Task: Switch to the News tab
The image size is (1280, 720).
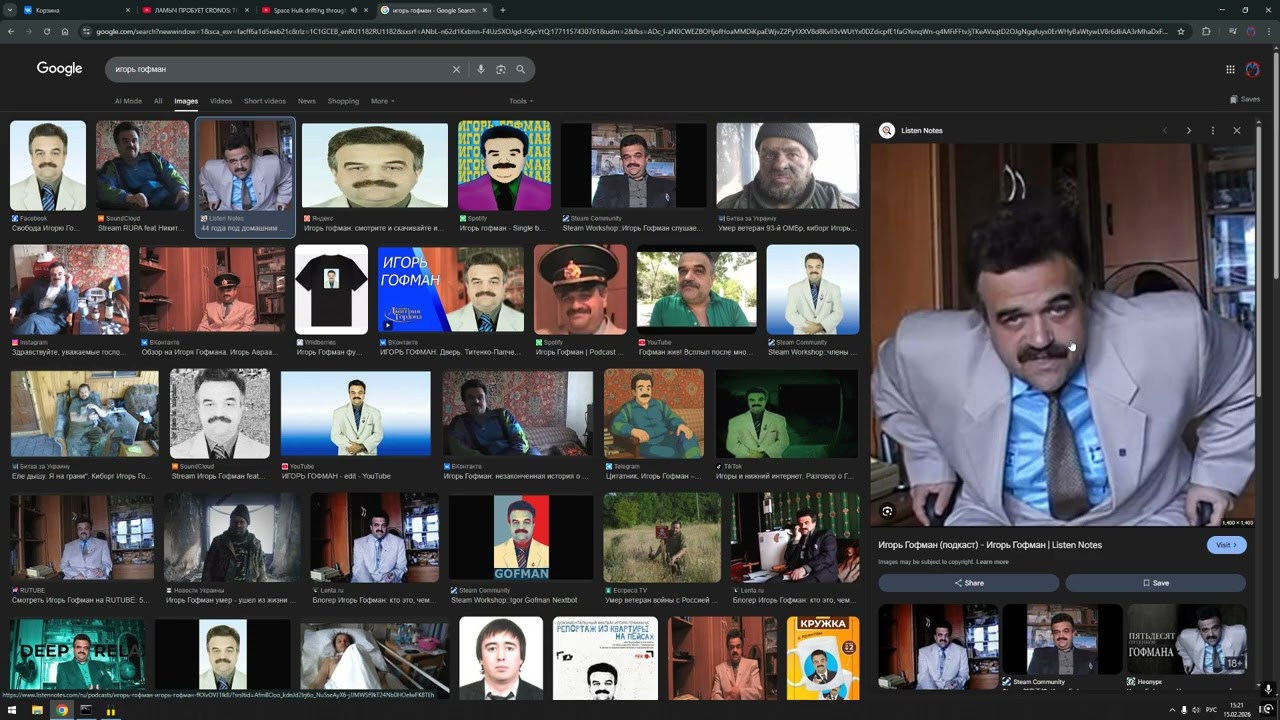Action: (x=306, y=101)
